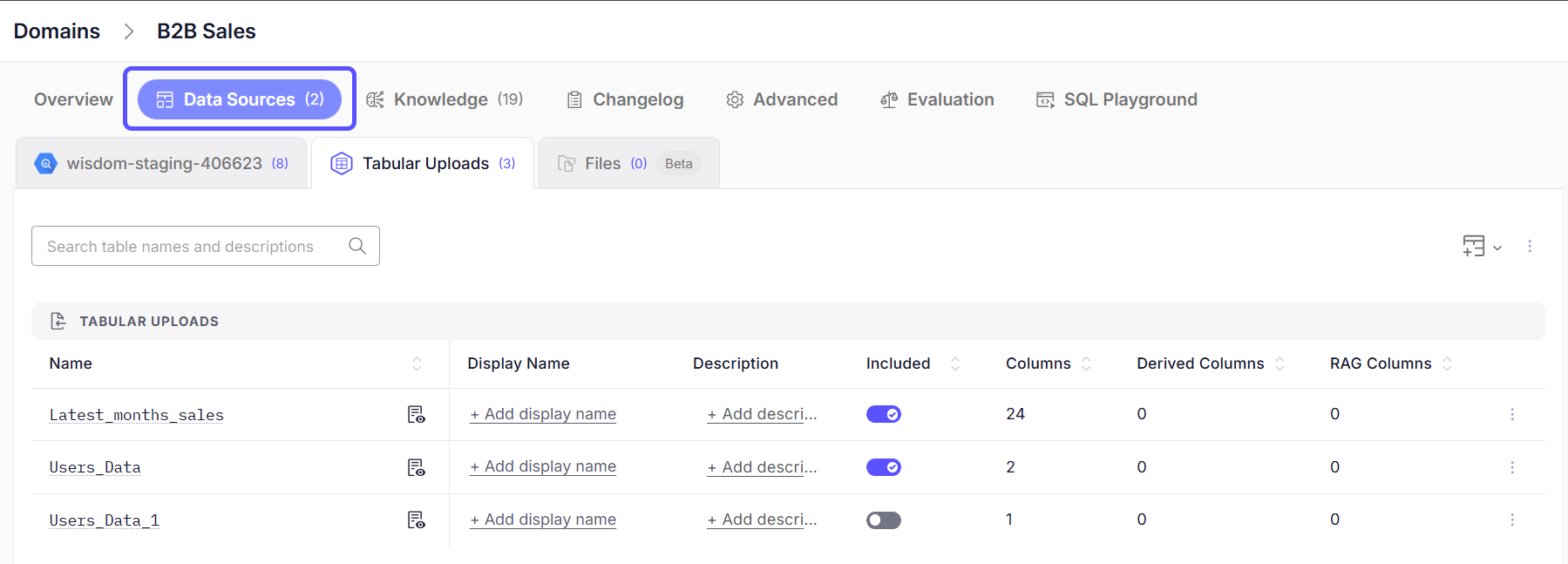Click the Display Name column header
This screenshot has width=1568, height=564.
519,364
